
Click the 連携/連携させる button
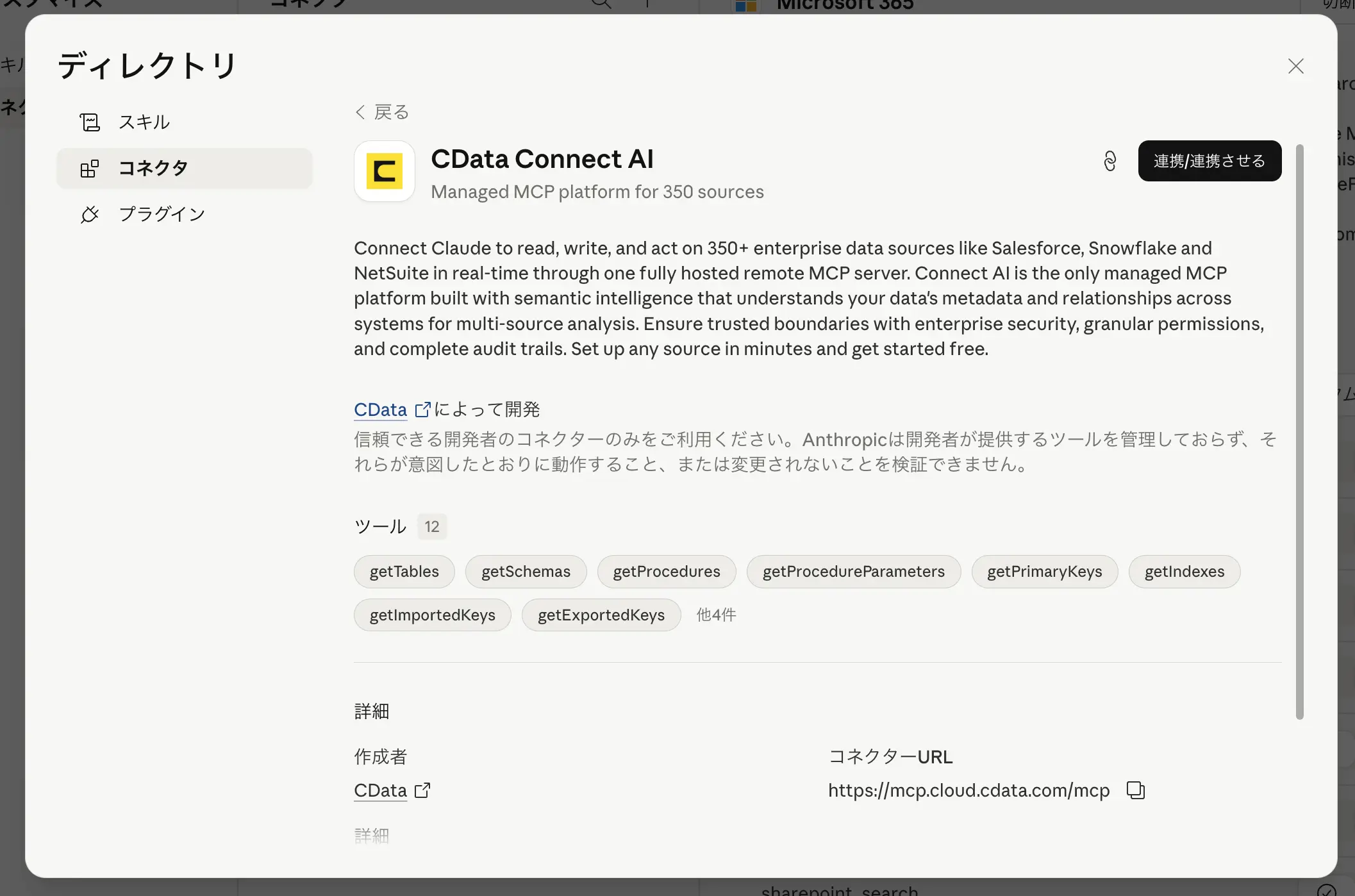(x=1210, y=161)
